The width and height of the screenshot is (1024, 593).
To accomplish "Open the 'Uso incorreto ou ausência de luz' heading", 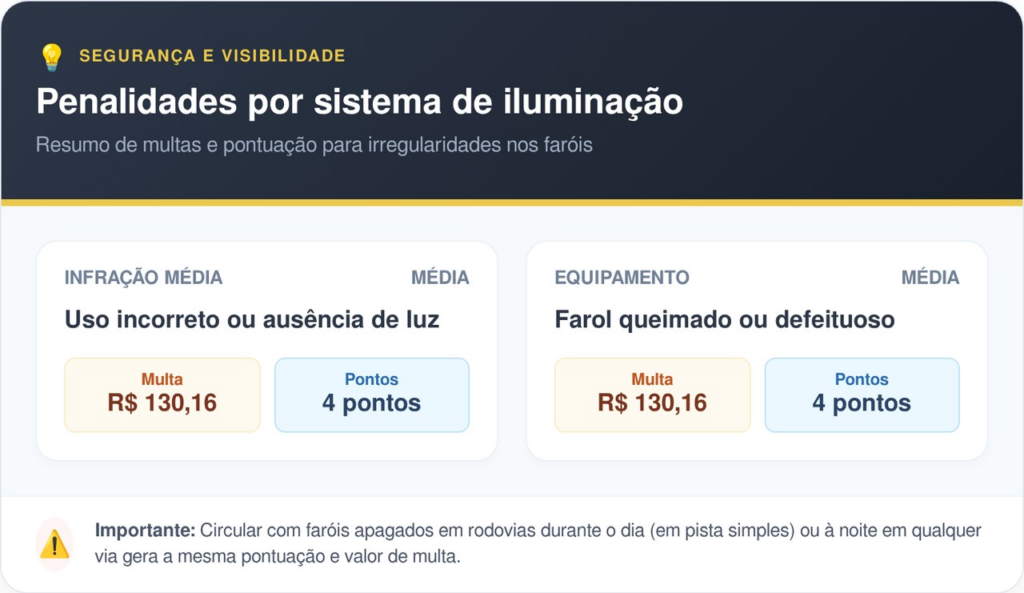I will (x=252, y=320).
